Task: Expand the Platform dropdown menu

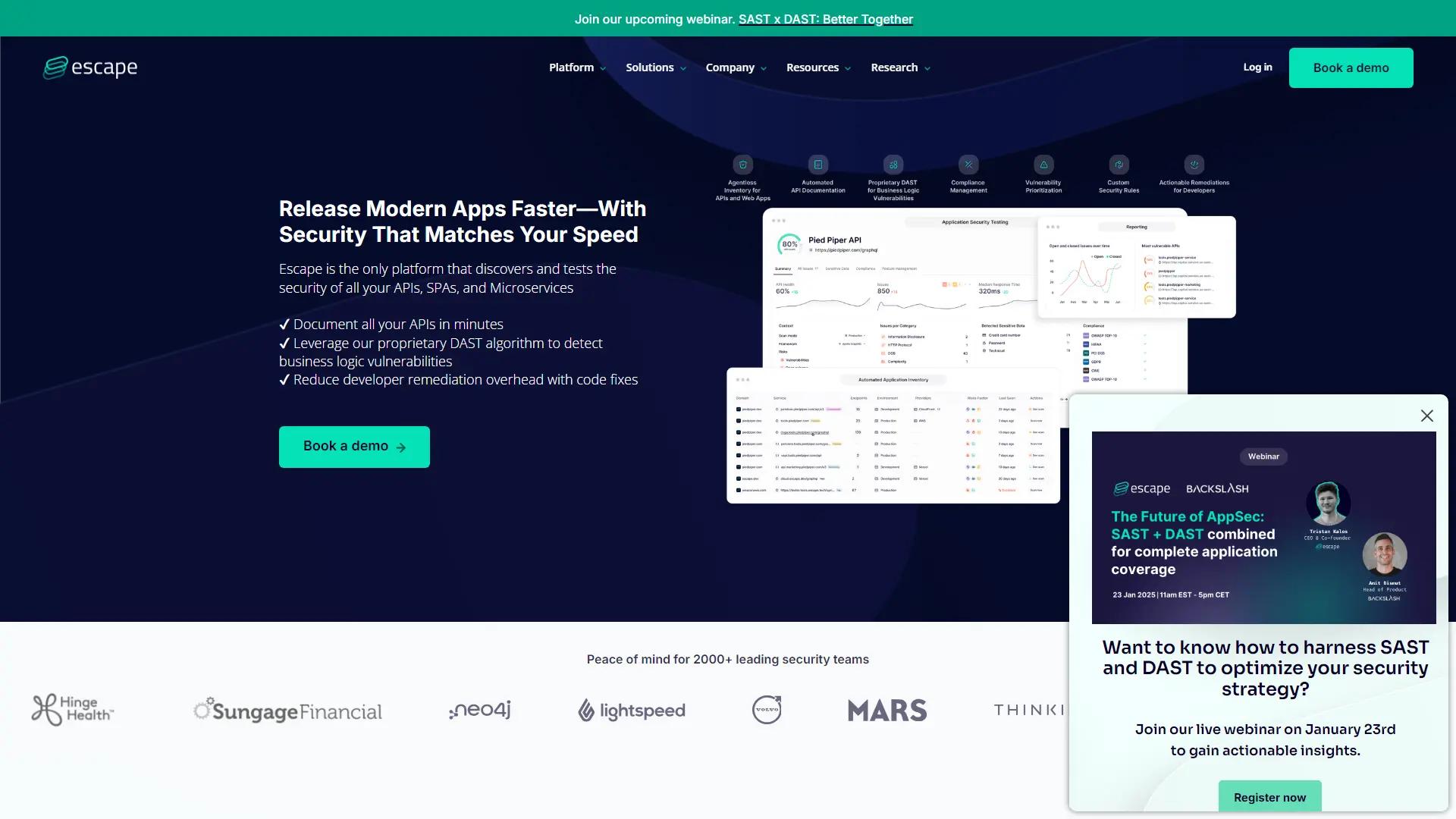Action: (577, 67)
